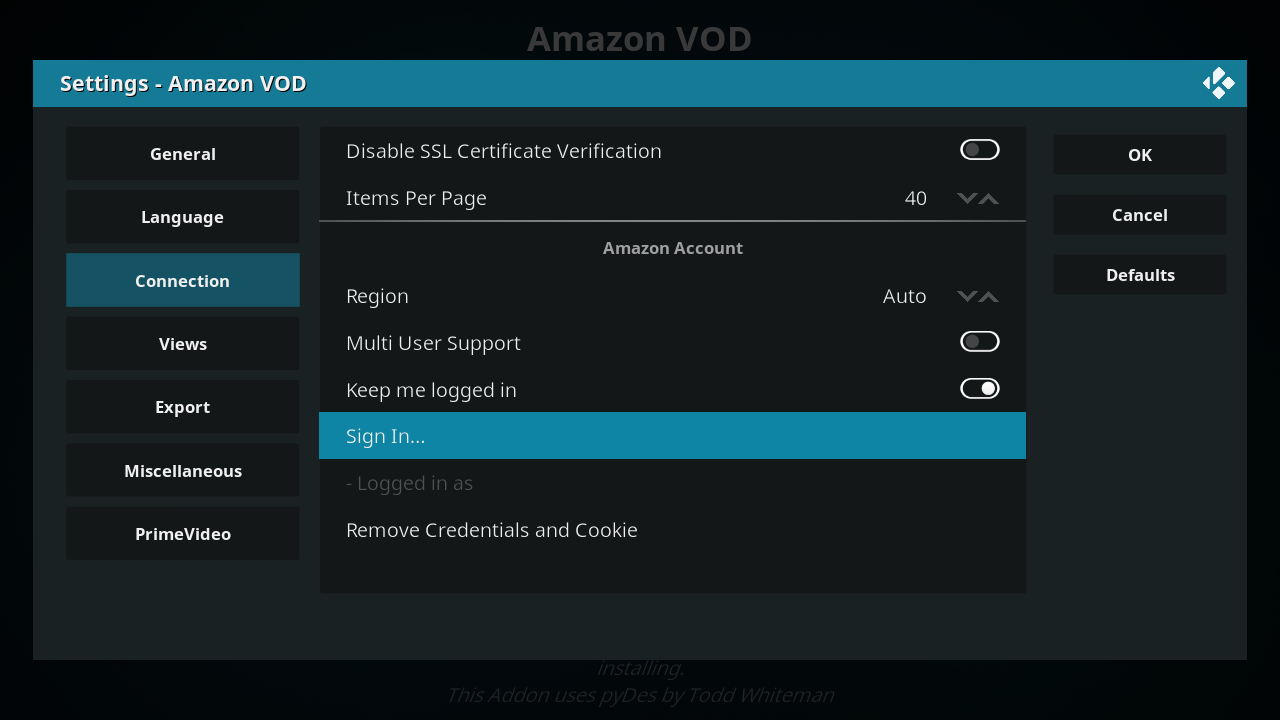This screenshot has width=1280, height=720.
Task: Reset settings with Defaults button
Action: 1139,275
